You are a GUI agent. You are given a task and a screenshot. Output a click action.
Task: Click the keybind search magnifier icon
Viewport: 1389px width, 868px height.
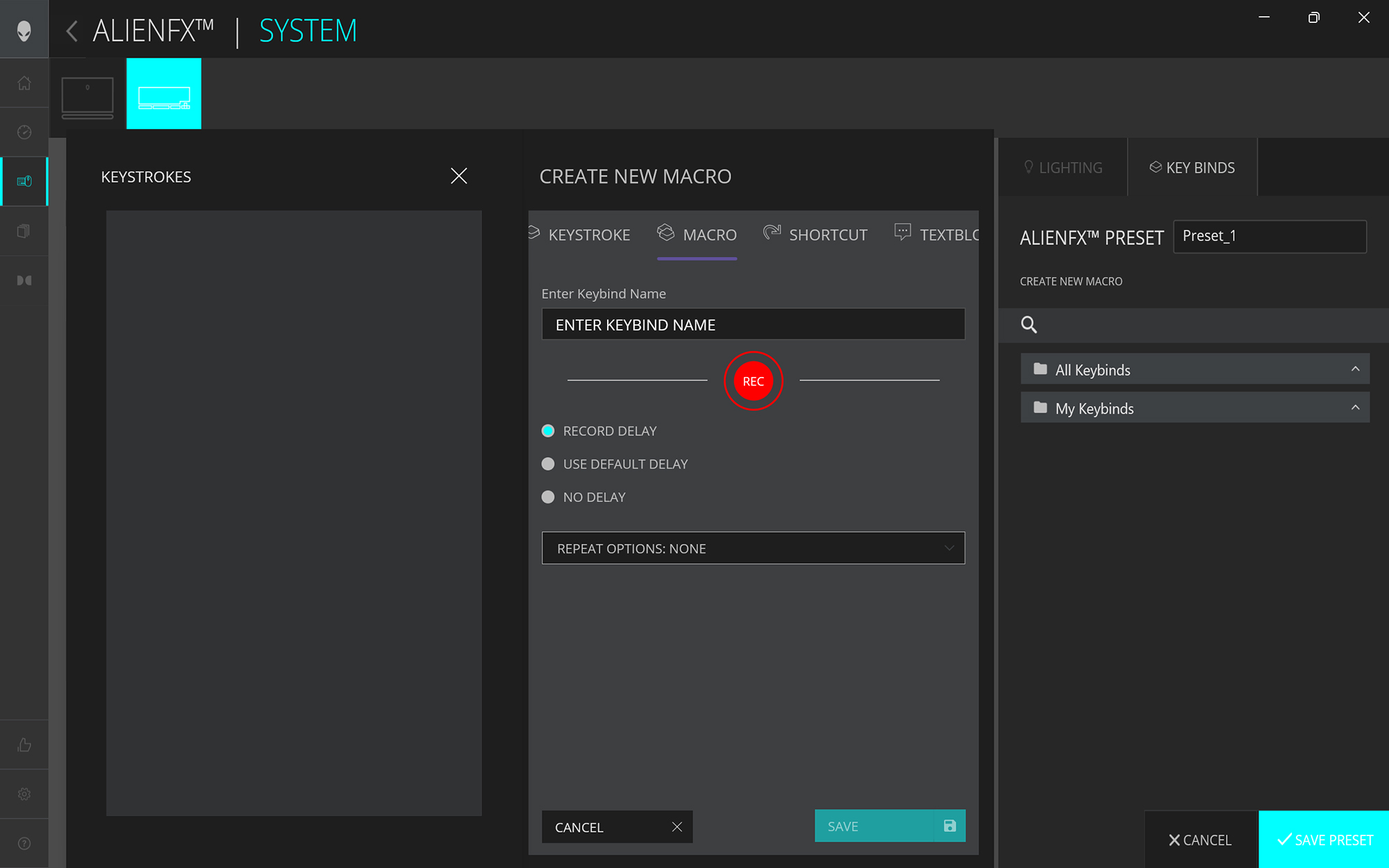[1029, 324]
